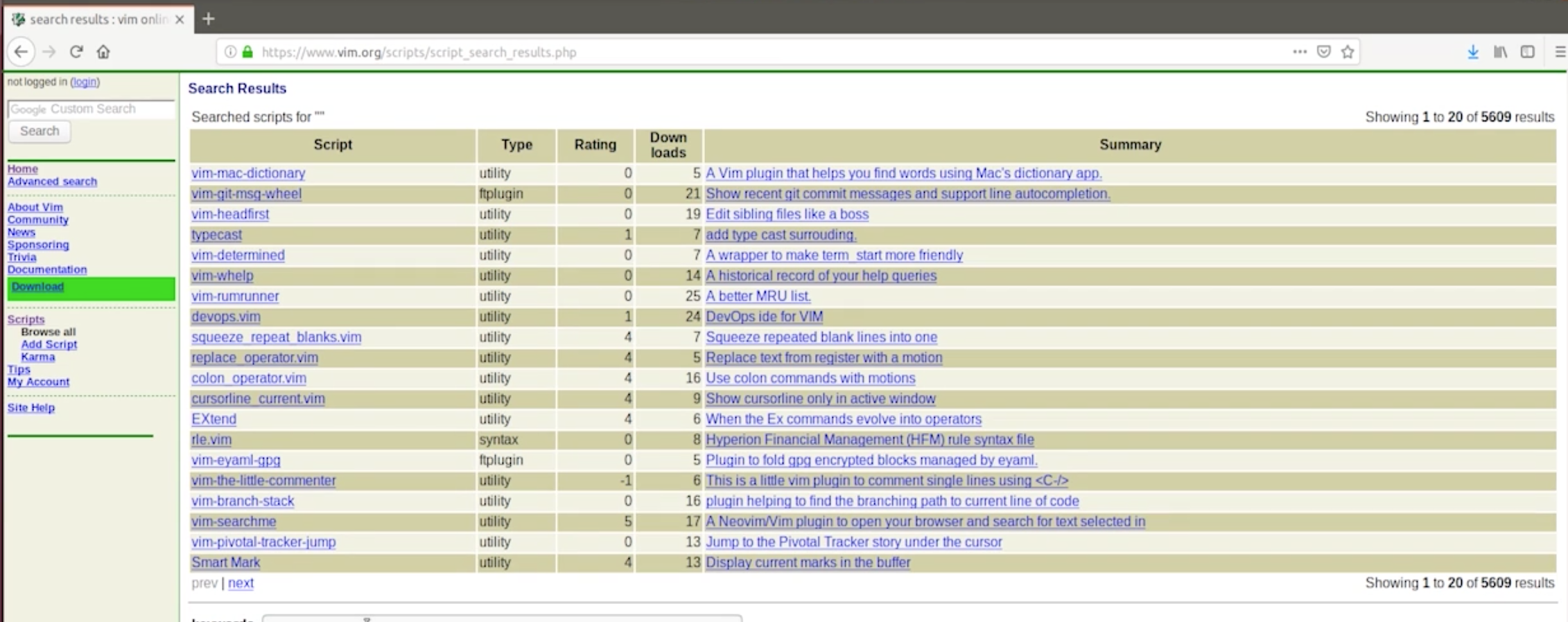Open vim-branch-stack script link
Screen dimensions: 1568x622
[243, 501]
